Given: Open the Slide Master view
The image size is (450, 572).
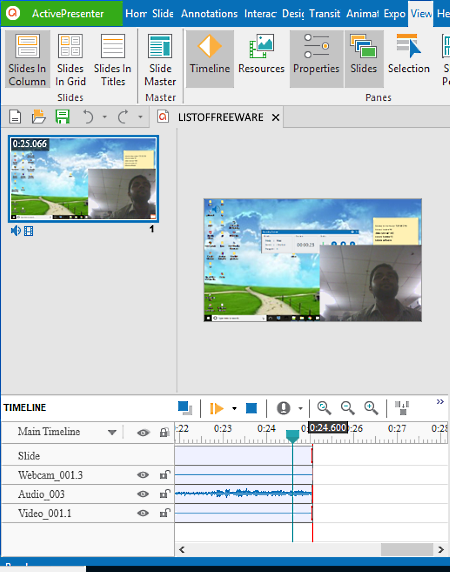Looking at the screenshot, I should pos(160,59).
